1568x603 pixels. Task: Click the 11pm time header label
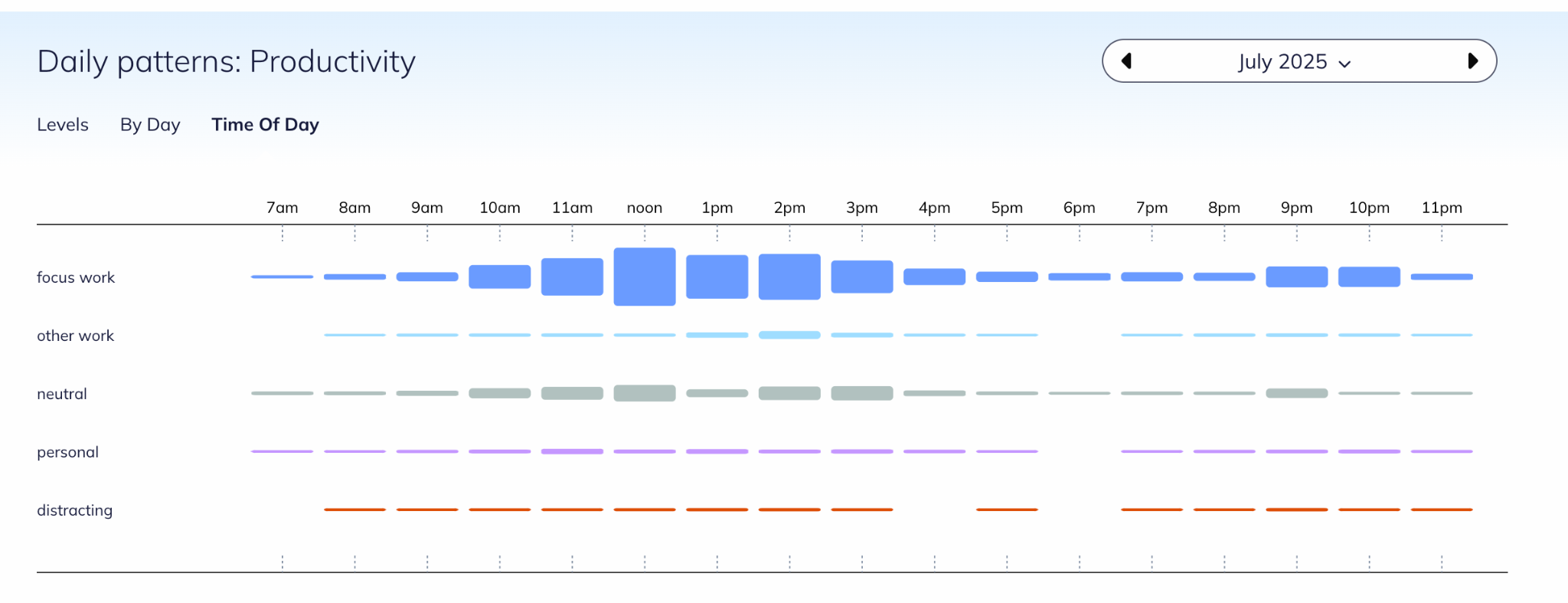click(x=1442, y=208)
